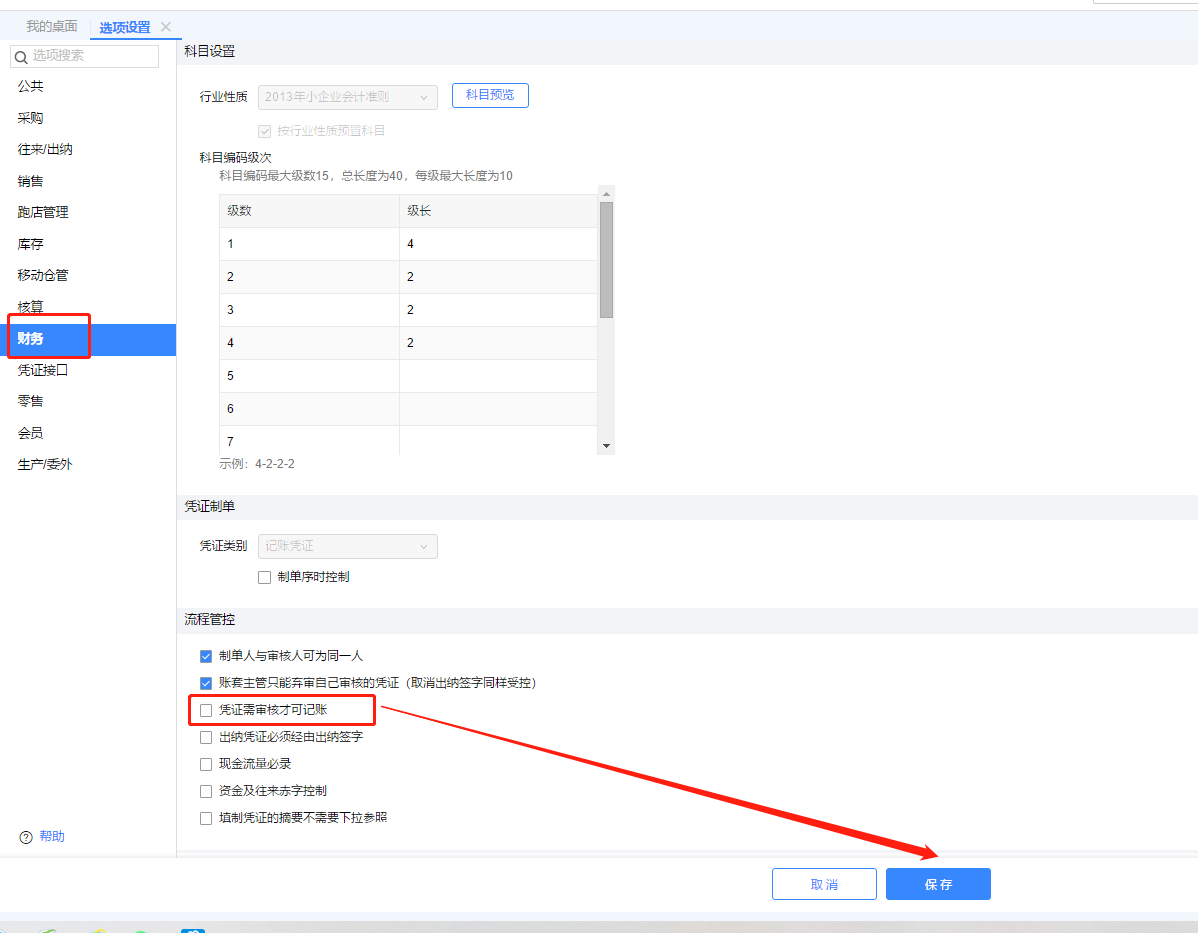The image size is (1198, 933).
Task: Click the level table scrollbar thumb
Action: point(606,260)
